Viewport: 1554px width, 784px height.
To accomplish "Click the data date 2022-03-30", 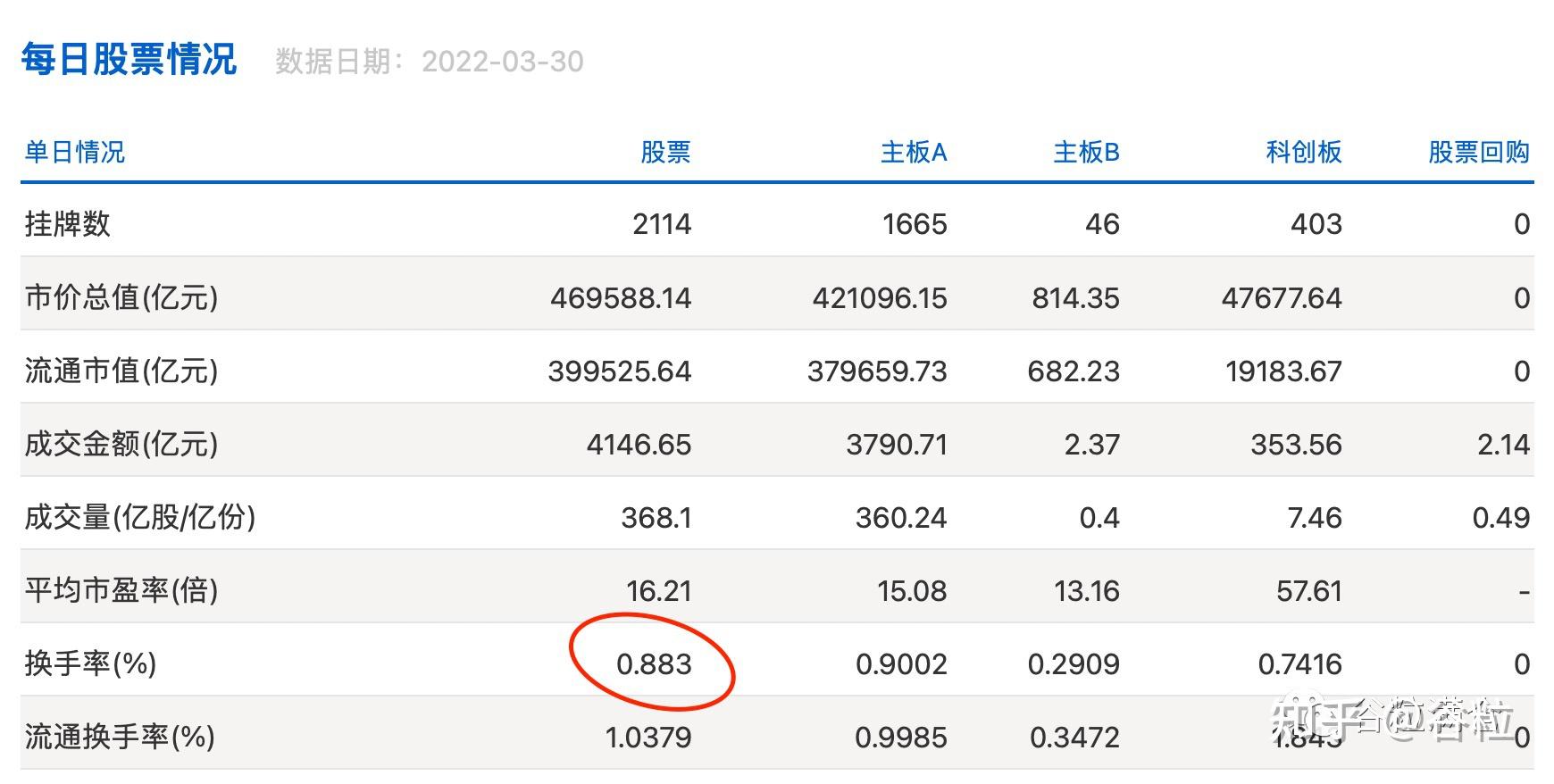I will tap(502, 62).
